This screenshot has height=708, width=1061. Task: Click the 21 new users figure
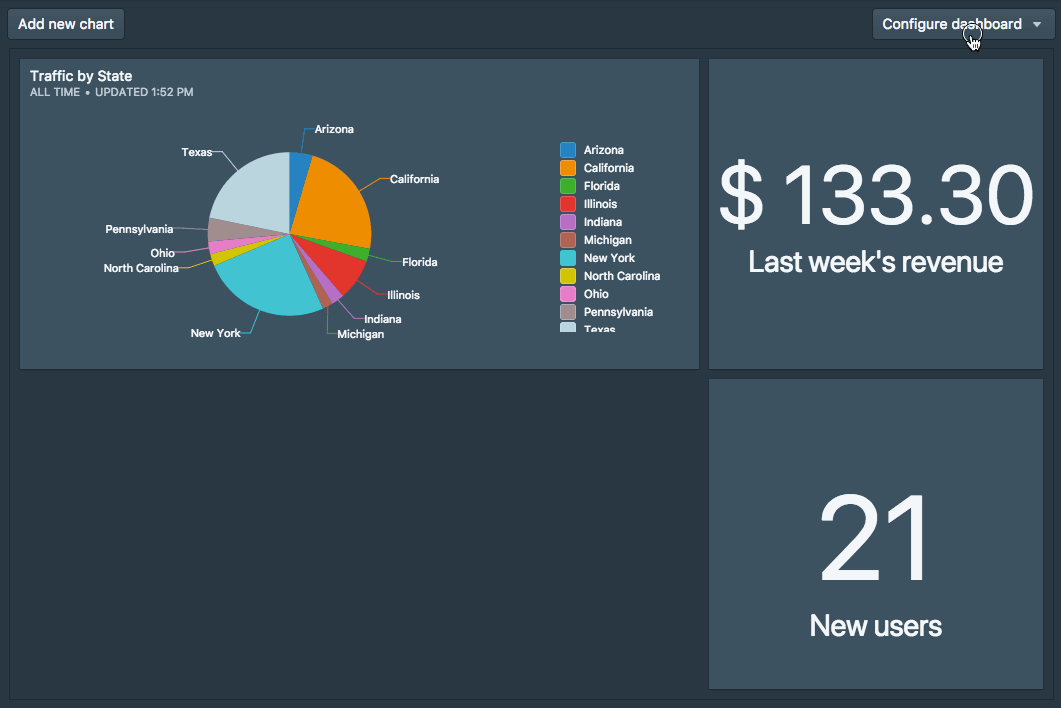pyautogui.click(x=874, y=537)
